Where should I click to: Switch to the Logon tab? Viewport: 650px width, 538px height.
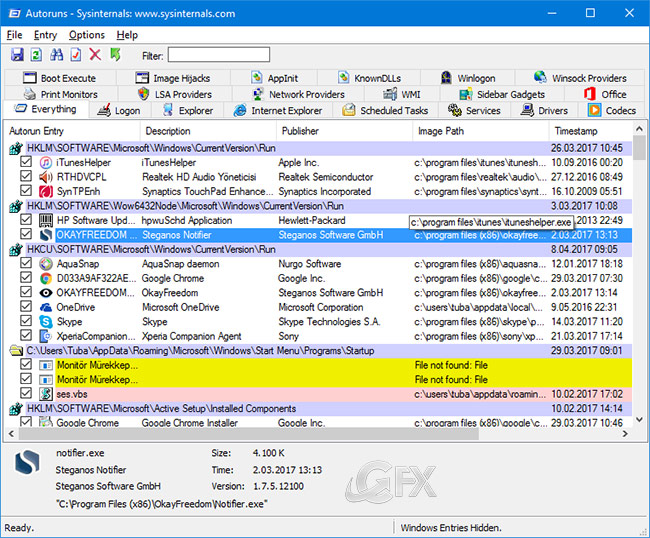[120, 111]
